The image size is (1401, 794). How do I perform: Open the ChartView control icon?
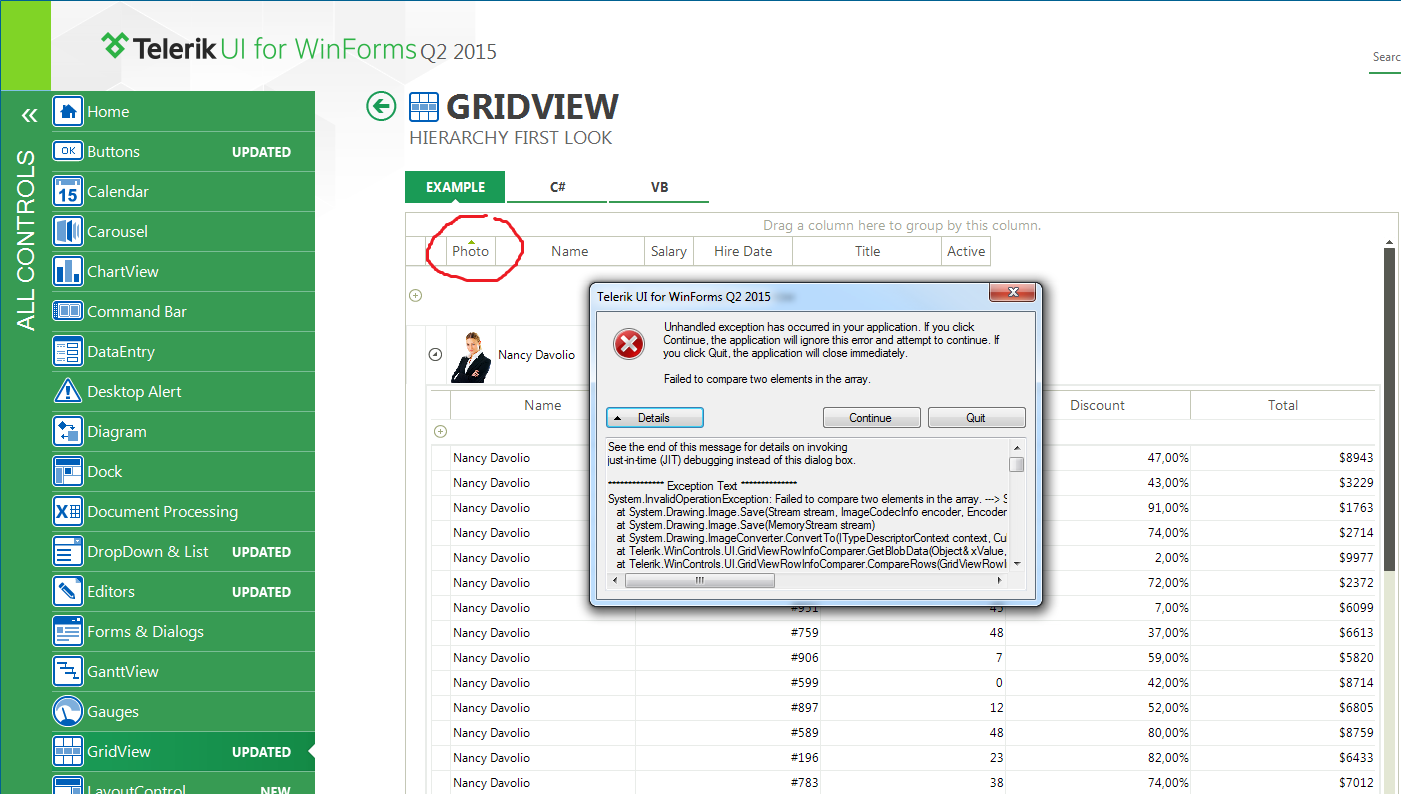click(68, 271)
